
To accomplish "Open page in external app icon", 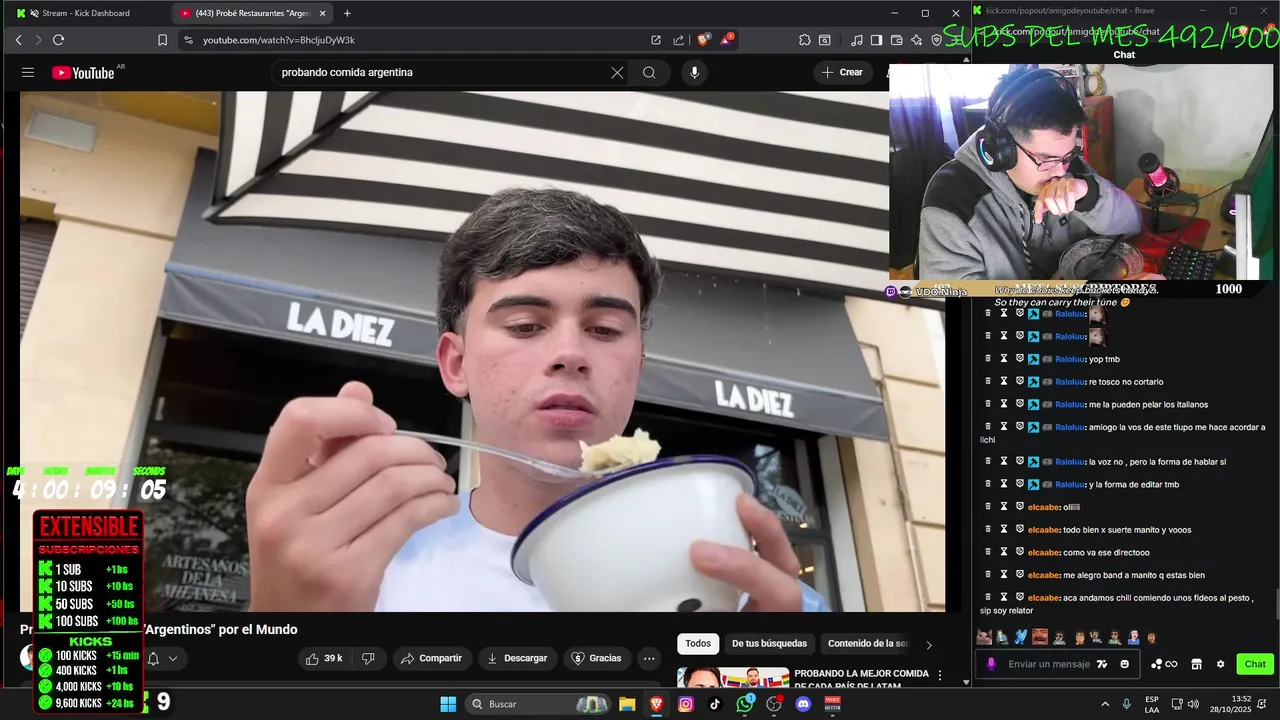I will (x=656, y=40).
